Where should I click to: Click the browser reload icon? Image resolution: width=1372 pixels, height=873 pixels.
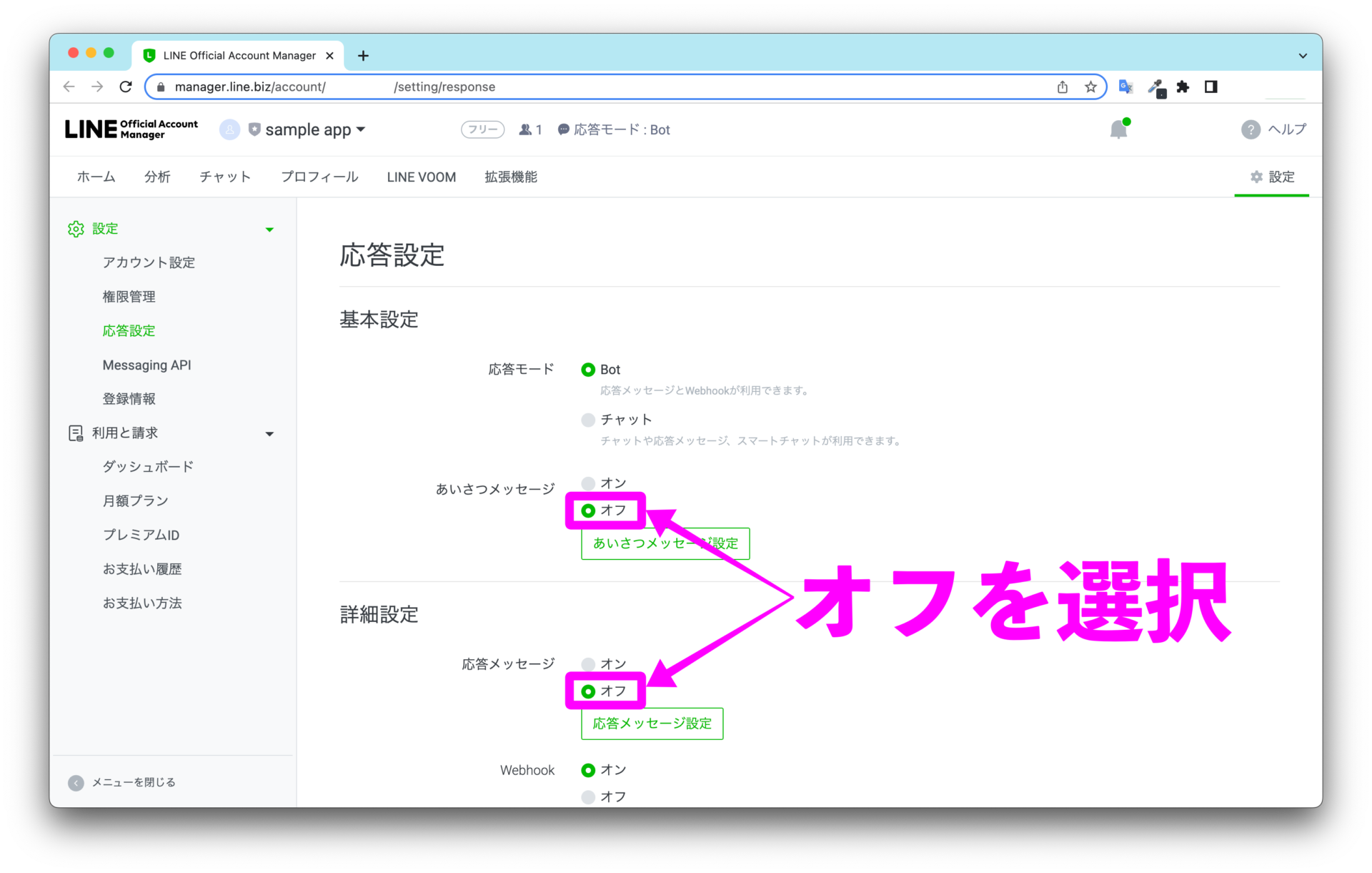pyautogui.click(x=126, y=87)
